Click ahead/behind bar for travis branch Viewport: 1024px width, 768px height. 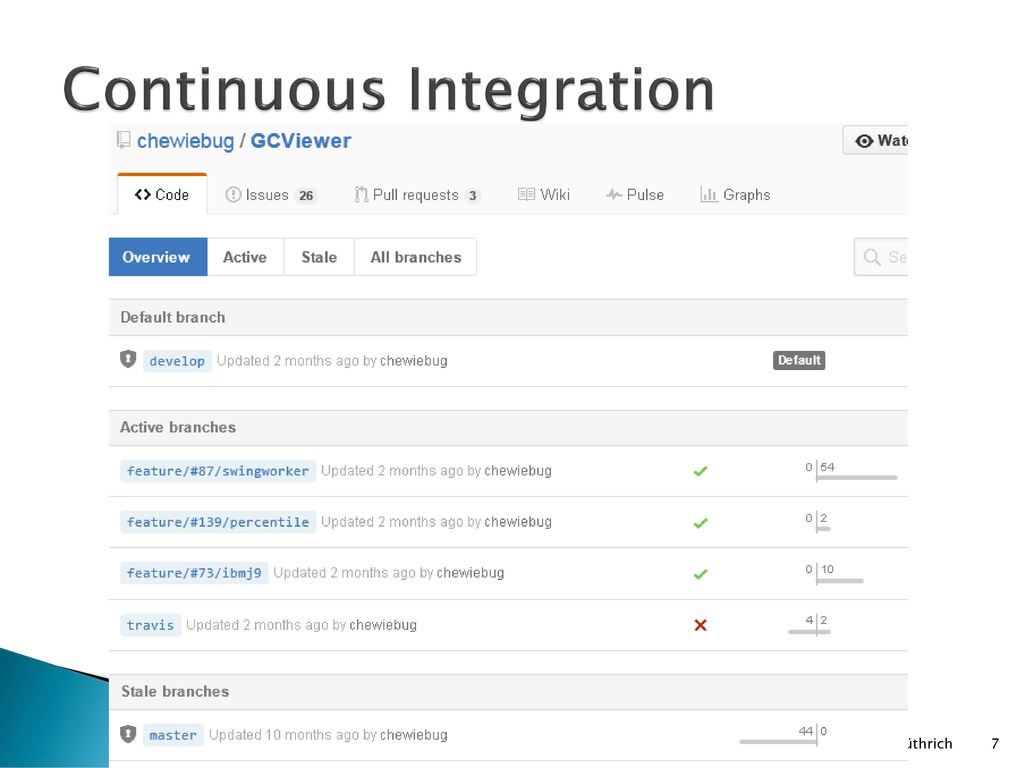click(x=810, y=625)
